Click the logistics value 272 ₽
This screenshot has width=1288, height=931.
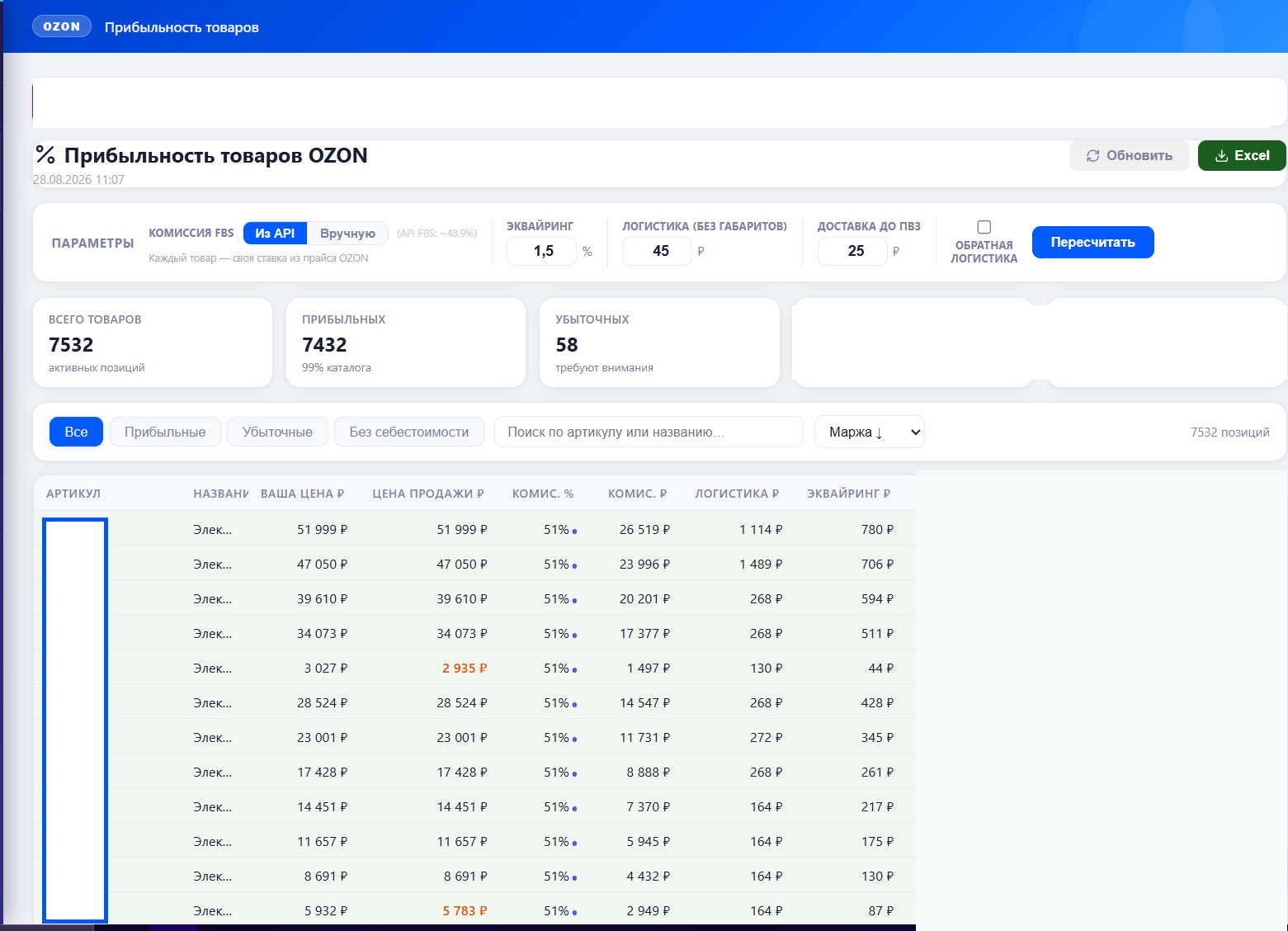[766, 738]
